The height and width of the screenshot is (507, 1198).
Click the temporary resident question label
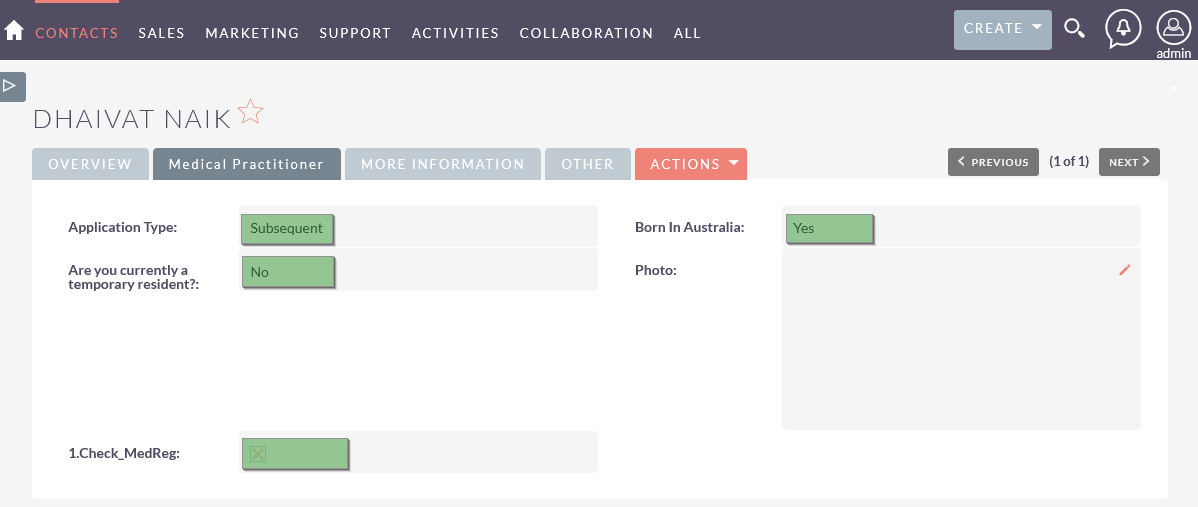(134, 277)
